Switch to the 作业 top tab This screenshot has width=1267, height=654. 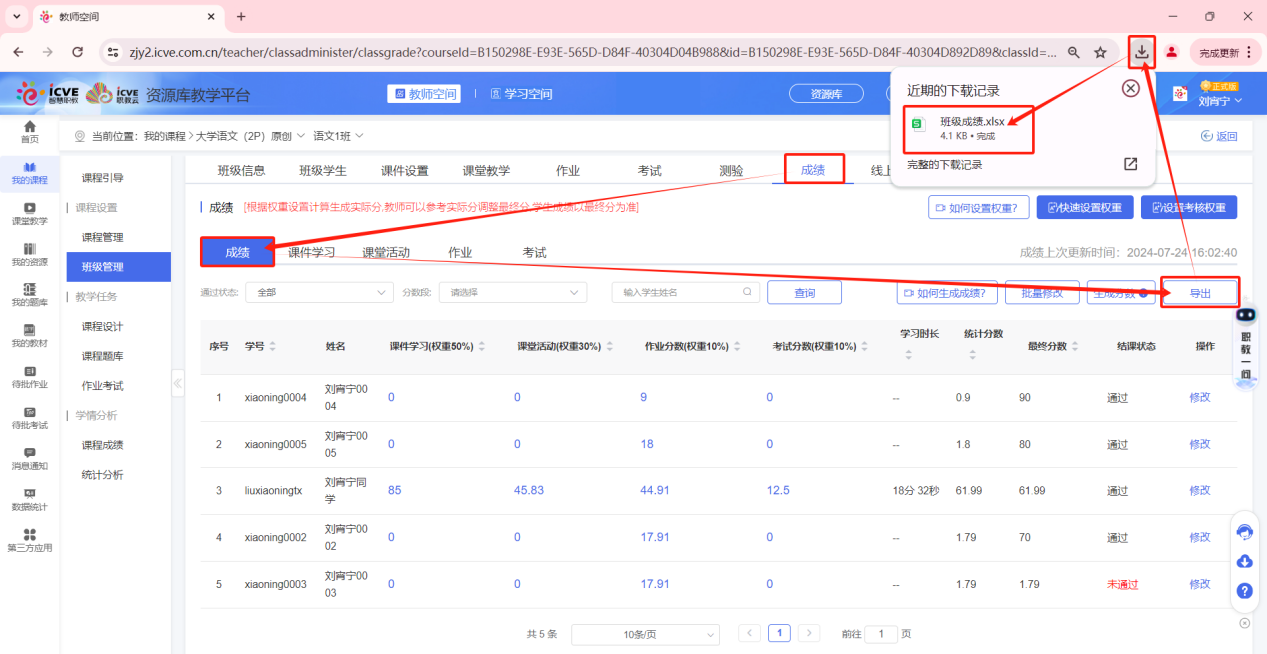point(568,170)
